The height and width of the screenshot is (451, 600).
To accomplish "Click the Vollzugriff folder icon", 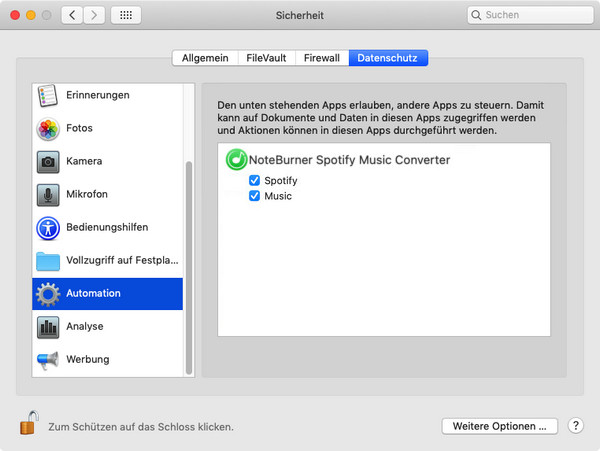I will coord(48,261).
